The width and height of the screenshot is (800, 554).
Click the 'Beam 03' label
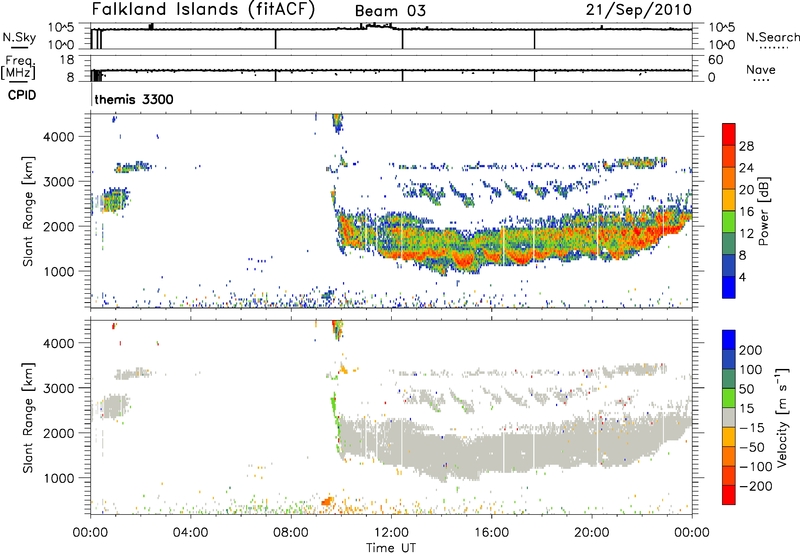(x=390, y=11)
